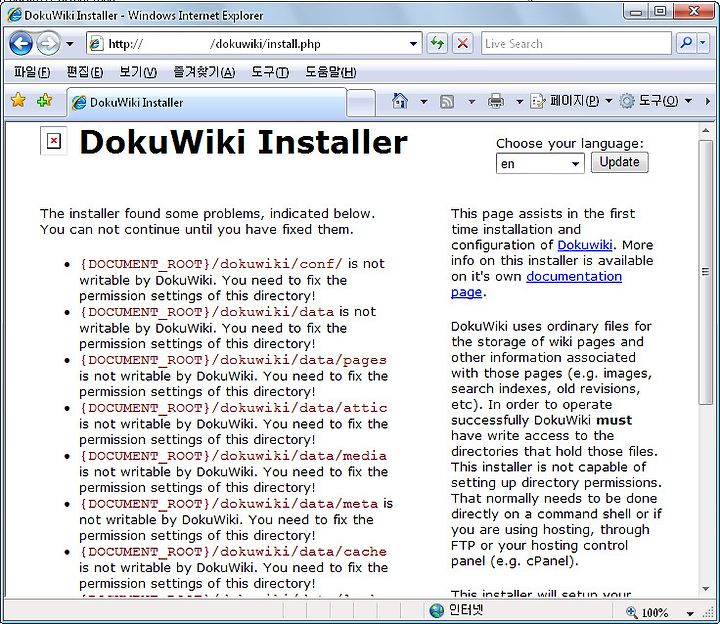Viewport: 720px width, 624px height.
Task: Click into the Live Search box
Action: pos(576,44)
